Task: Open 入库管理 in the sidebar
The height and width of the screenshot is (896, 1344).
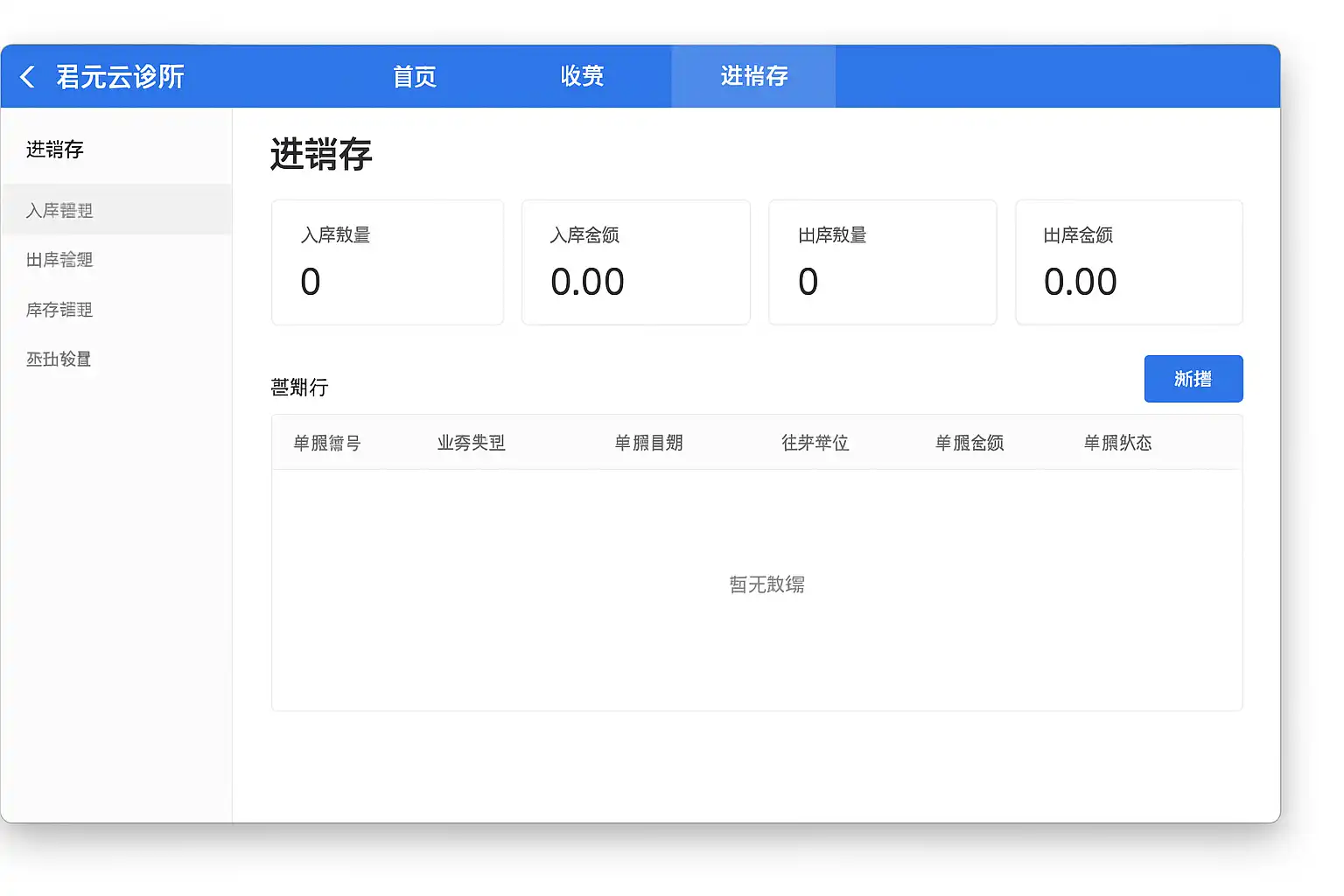Action: point(59,210)
